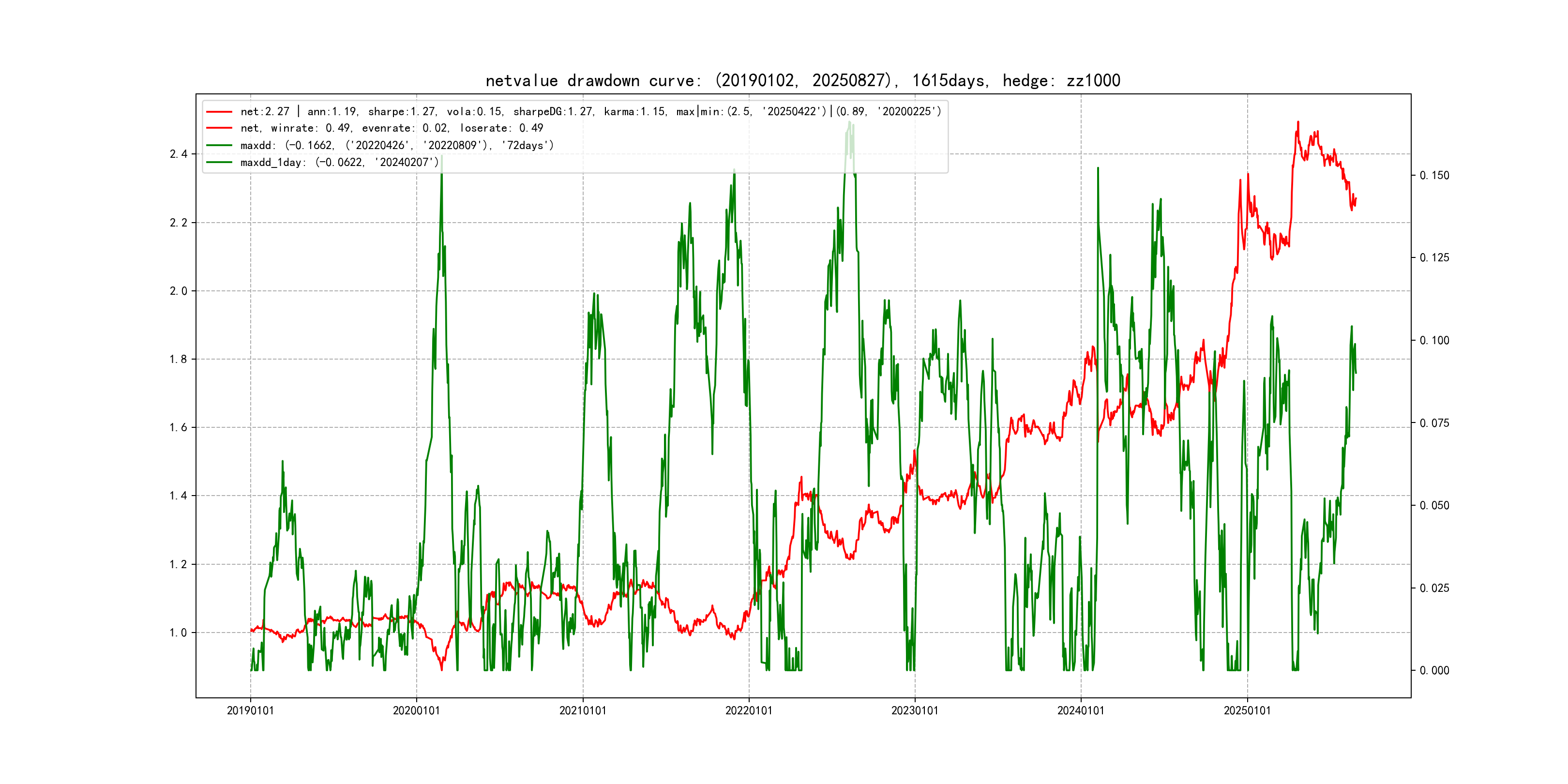Click the green swatch beside maxdd legend entry
The height and width of the screenshot is (784, 1568).
tap(219, 146)
